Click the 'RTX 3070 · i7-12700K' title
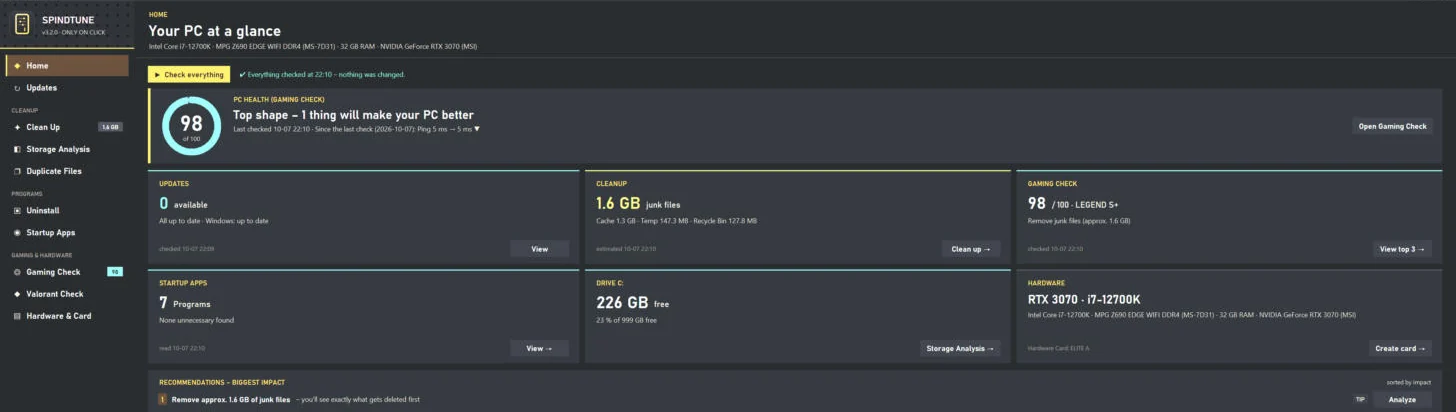The width and height of the screenshot is (1456, 412). (1084, 299)
